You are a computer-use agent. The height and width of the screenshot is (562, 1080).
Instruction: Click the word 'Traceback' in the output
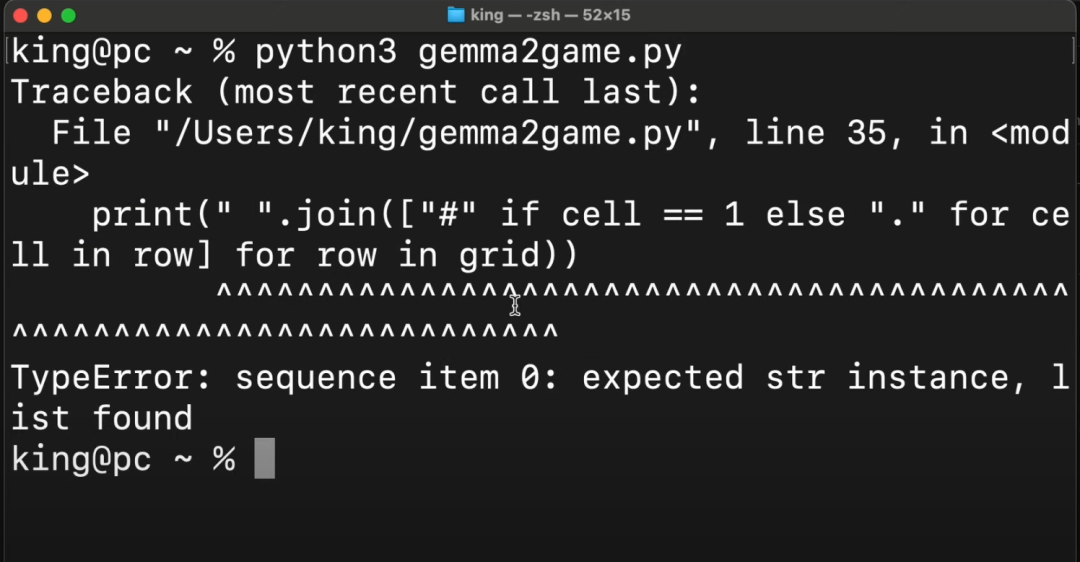click(x=101, y=93)
